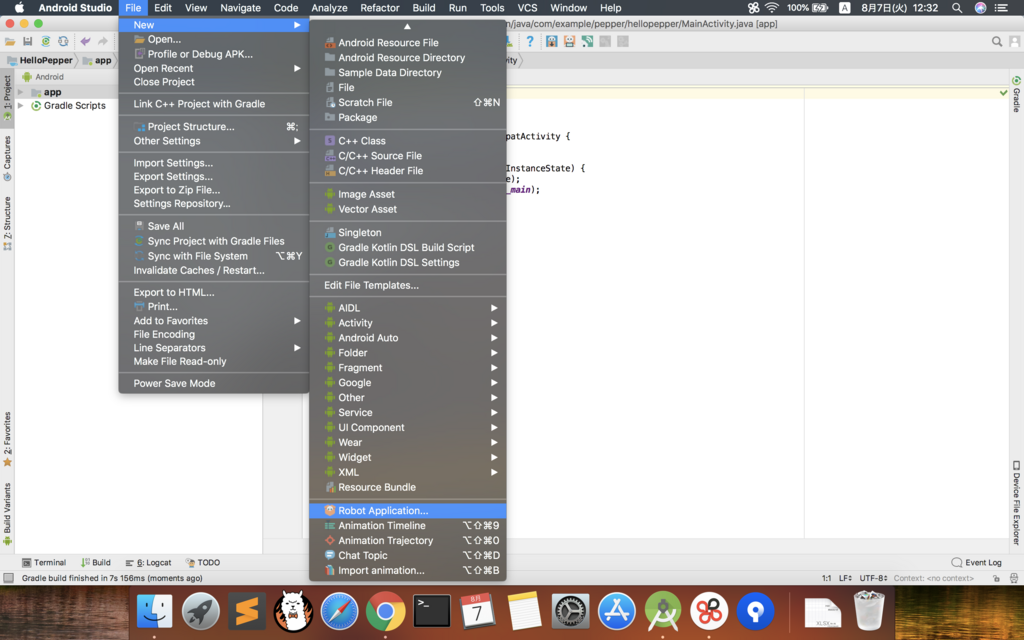Viewport: 1024px width, 640px height.
Task: Launch Android Studio dock icon
Action: coord(662,611)
